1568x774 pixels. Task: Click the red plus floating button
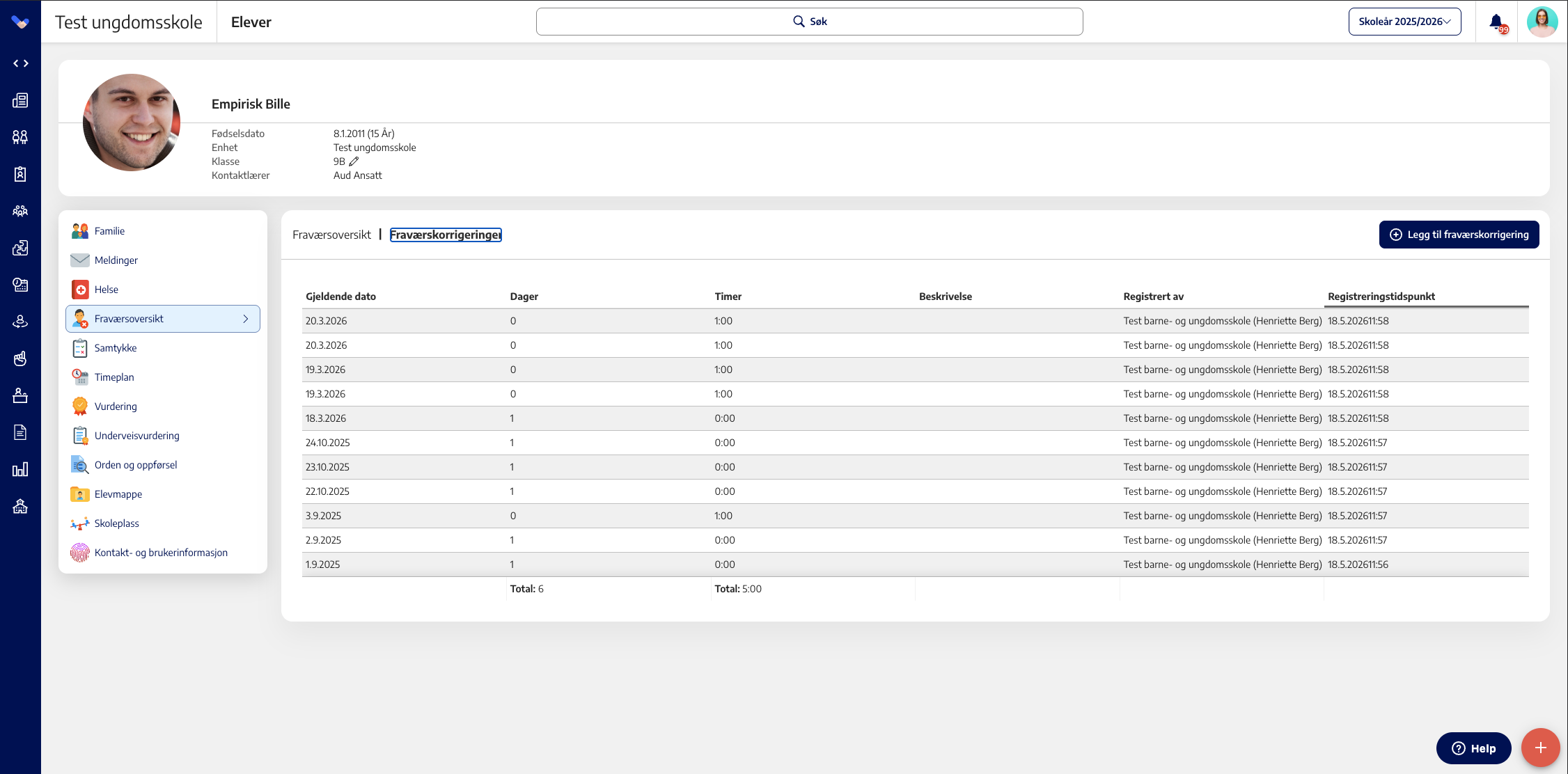[1540, 748]
